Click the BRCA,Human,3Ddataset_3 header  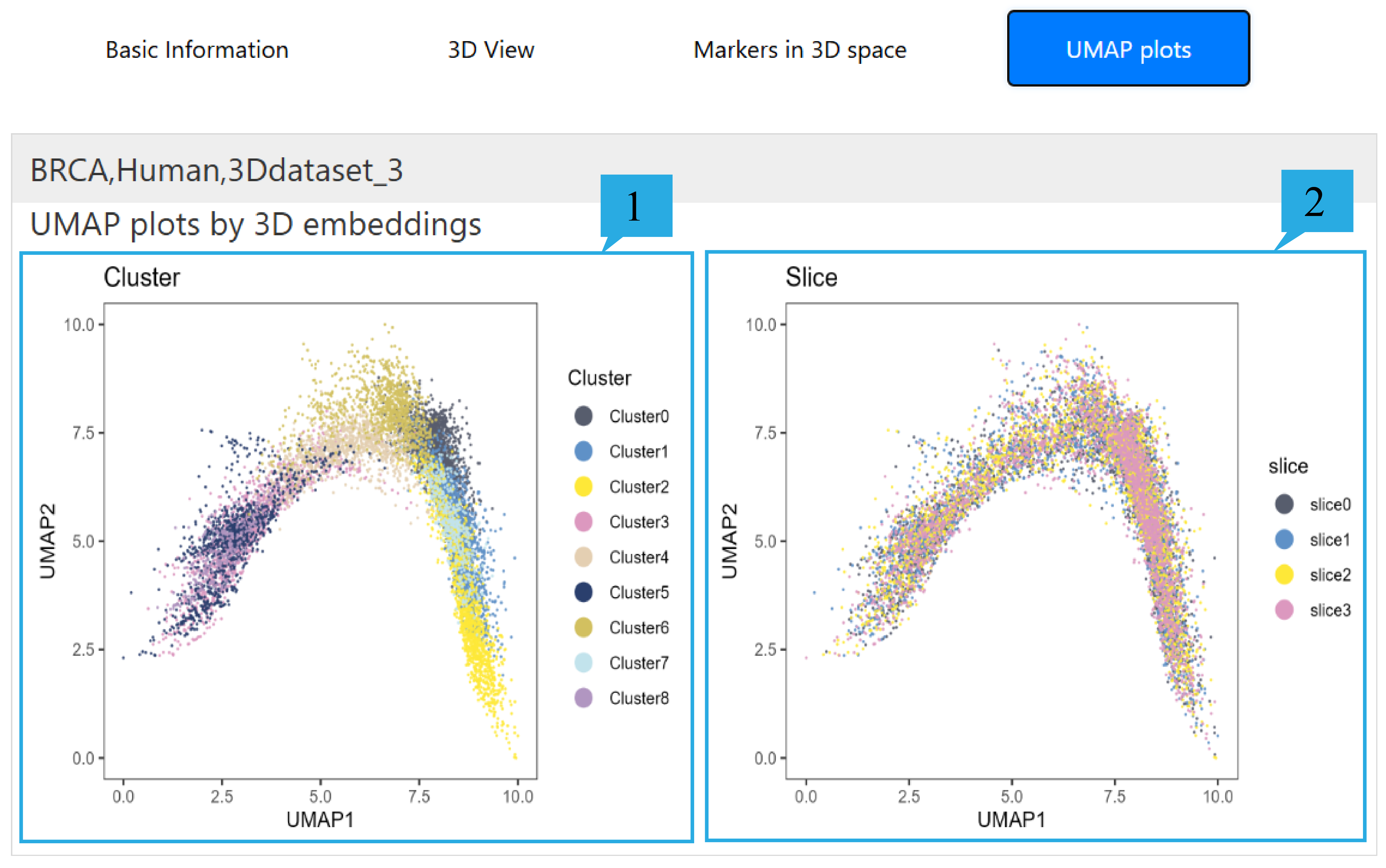coord(216,171)
